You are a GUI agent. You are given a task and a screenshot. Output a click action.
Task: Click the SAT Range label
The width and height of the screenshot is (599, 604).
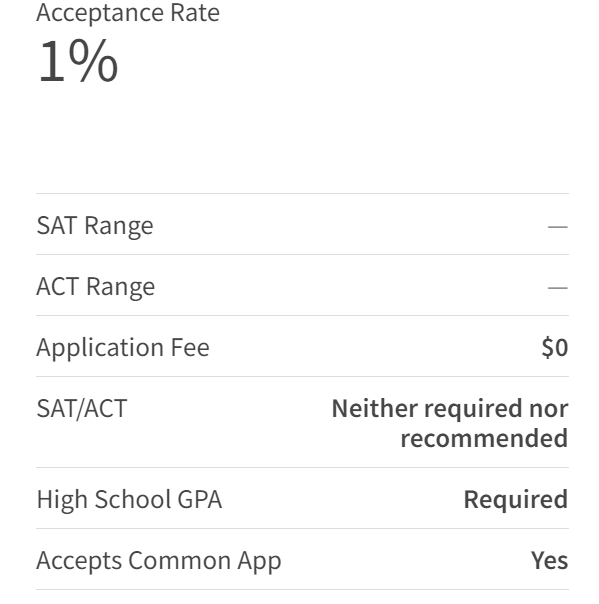(95, 225)
